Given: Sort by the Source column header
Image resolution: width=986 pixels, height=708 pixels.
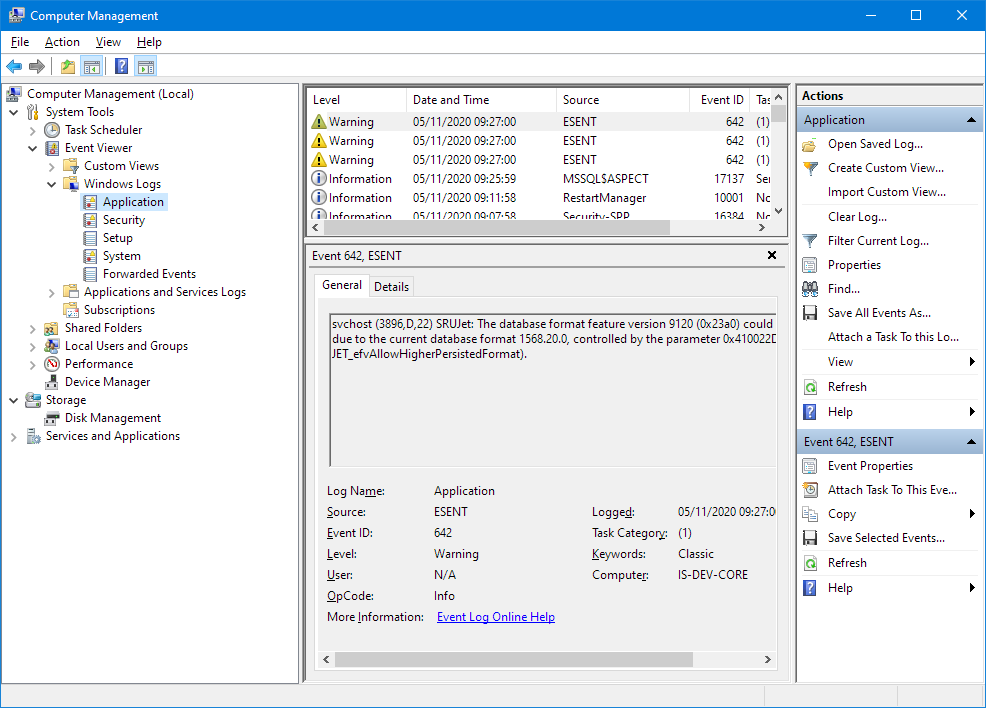Looking at the screenshot, I should [x=623, y=100].
